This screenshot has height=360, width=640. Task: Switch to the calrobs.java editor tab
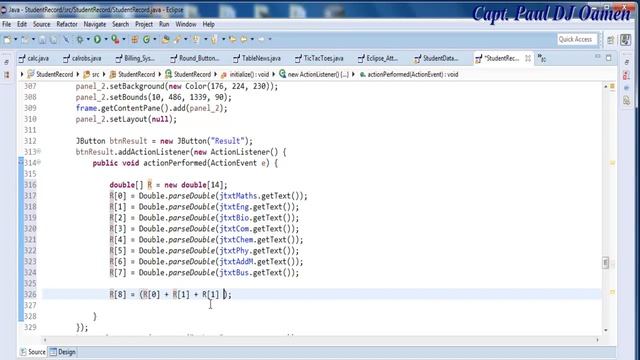click(83, 58)
